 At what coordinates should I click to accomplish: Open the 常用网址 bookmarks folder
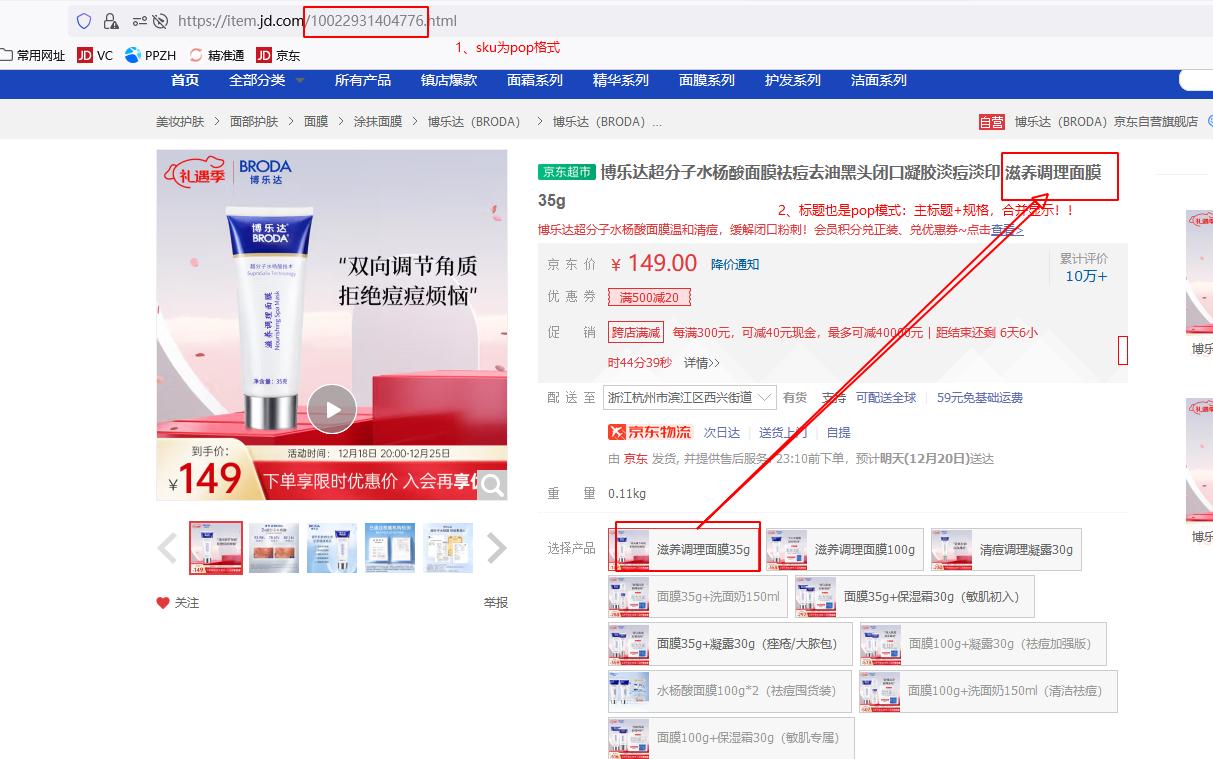click(33, 56)
